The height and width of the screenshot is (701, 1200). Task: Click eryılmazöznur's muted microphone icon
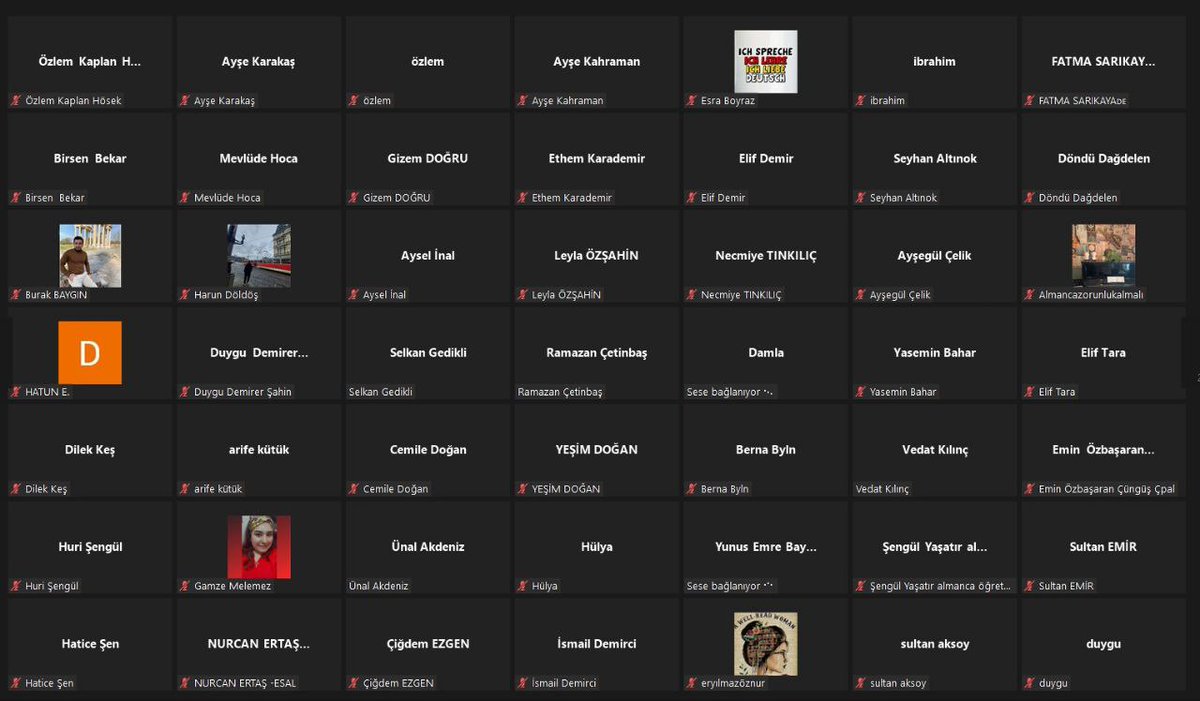pyautogui.click(x=692, y=683)
